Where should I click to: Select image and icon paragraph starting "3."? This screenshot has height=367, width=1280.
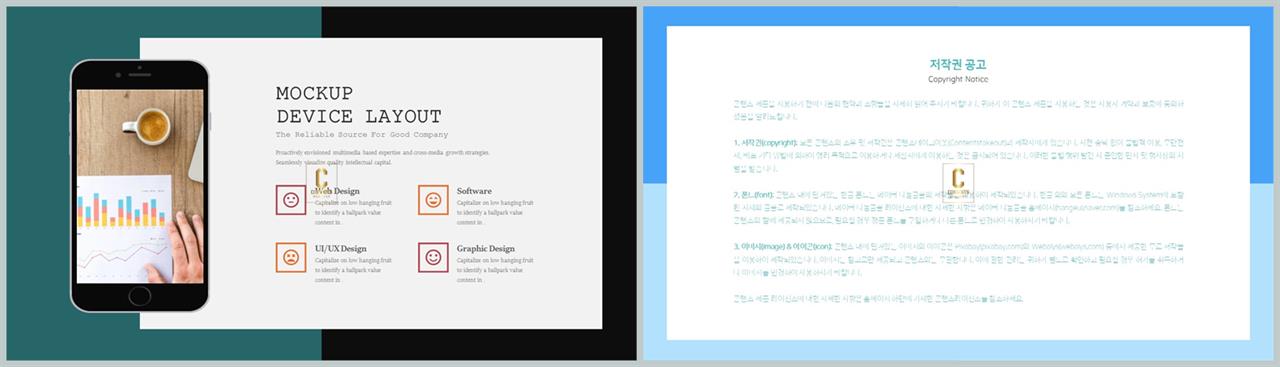tap(958, 259)
